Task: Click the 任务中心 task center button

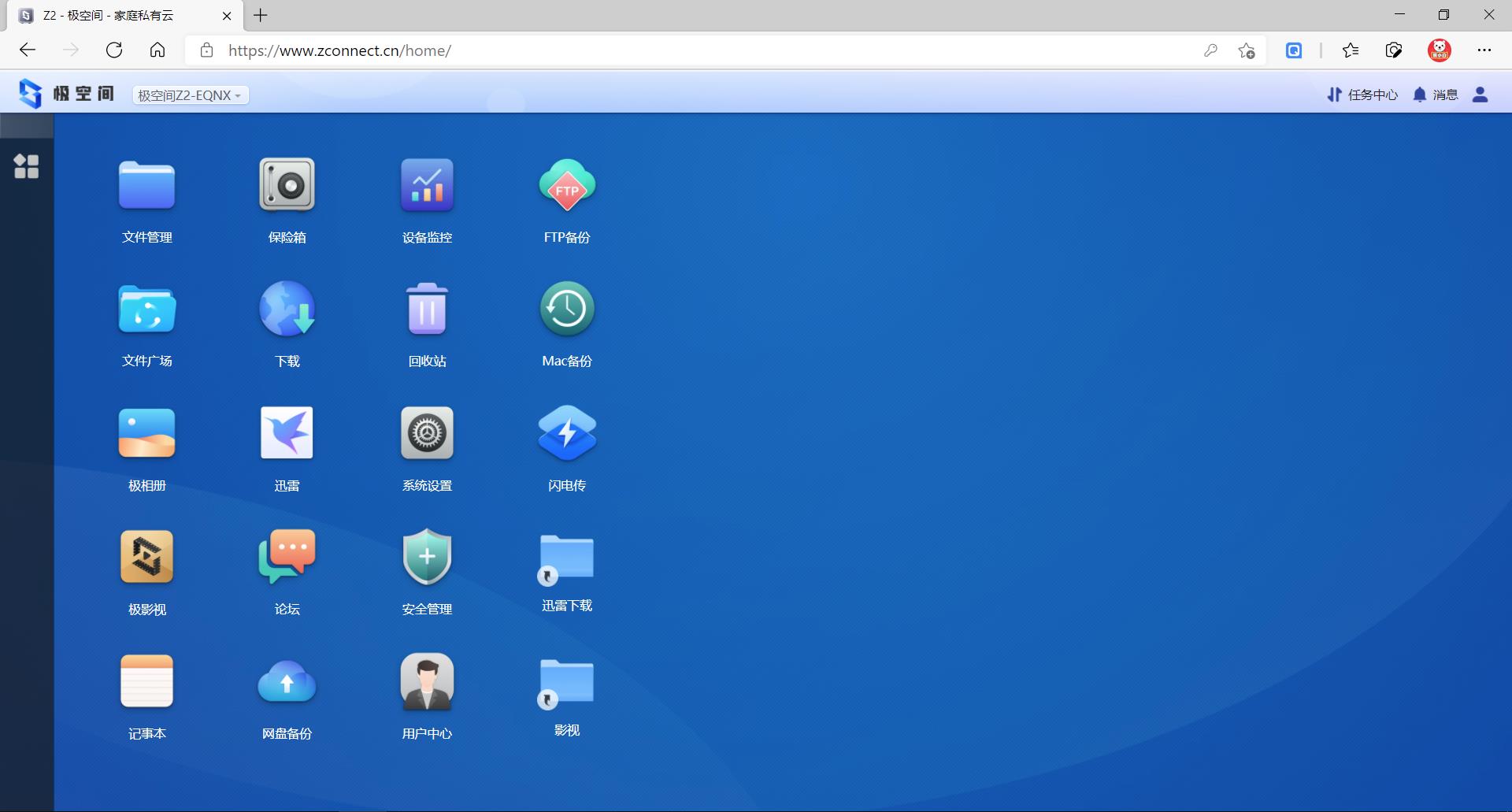Action: point(1362,95)
